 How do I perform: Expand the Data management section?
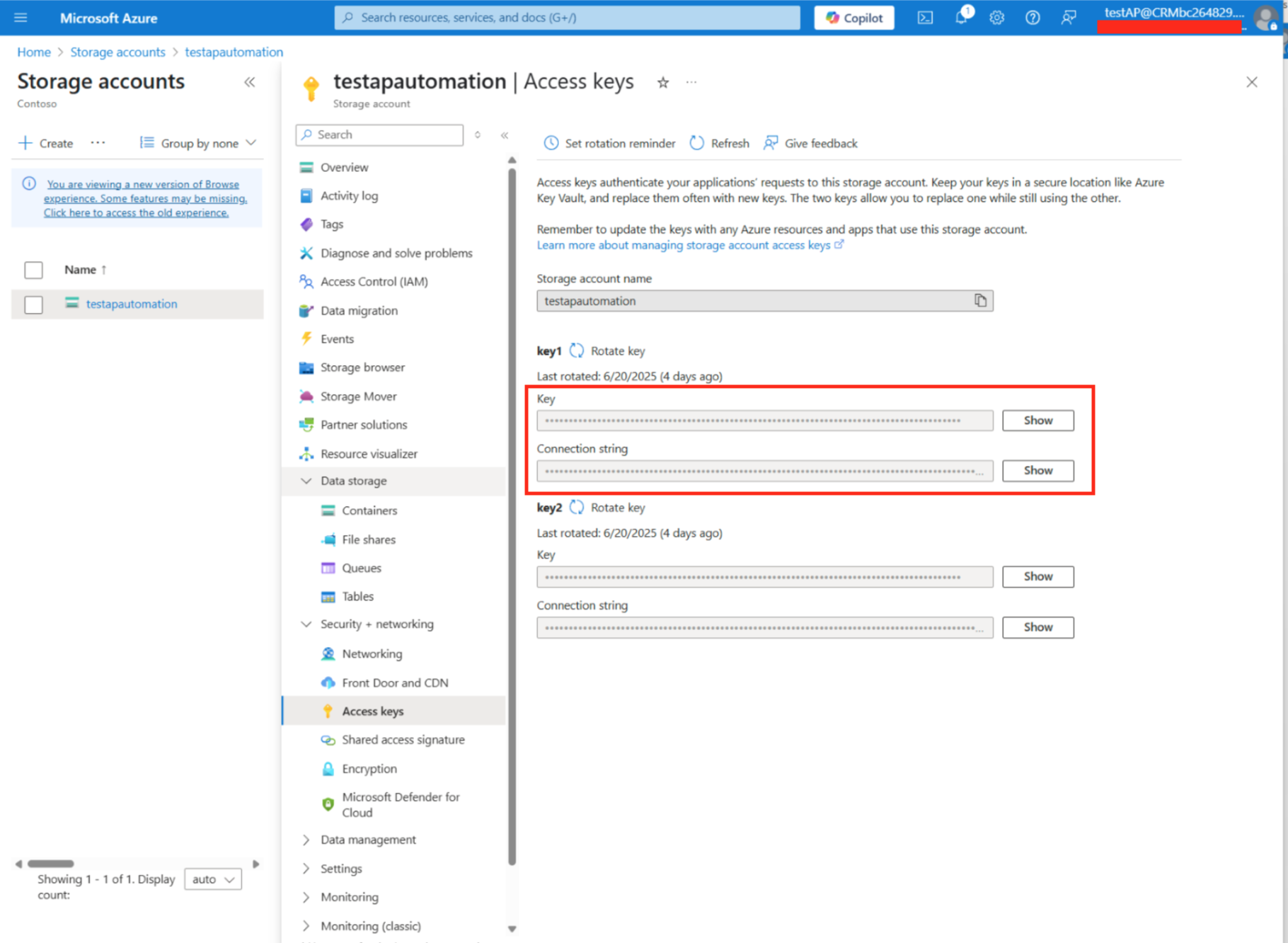click(306, 840)
